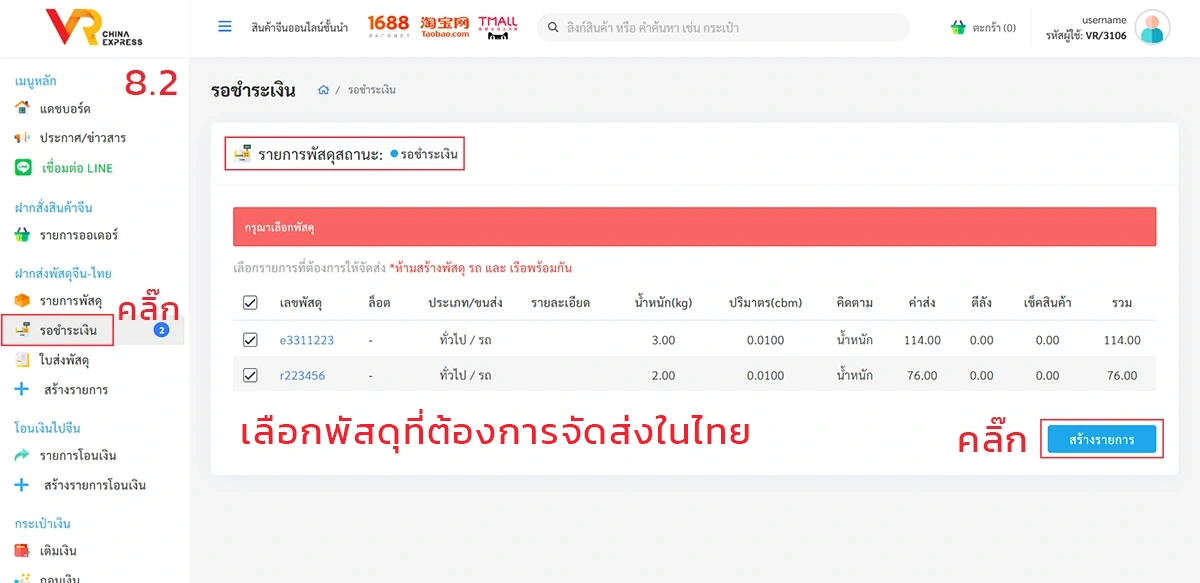Viewport: 1200px width, 583px height.
Task: Uncheck the checkbox for parcel e3311223
Action: [250, 340]
